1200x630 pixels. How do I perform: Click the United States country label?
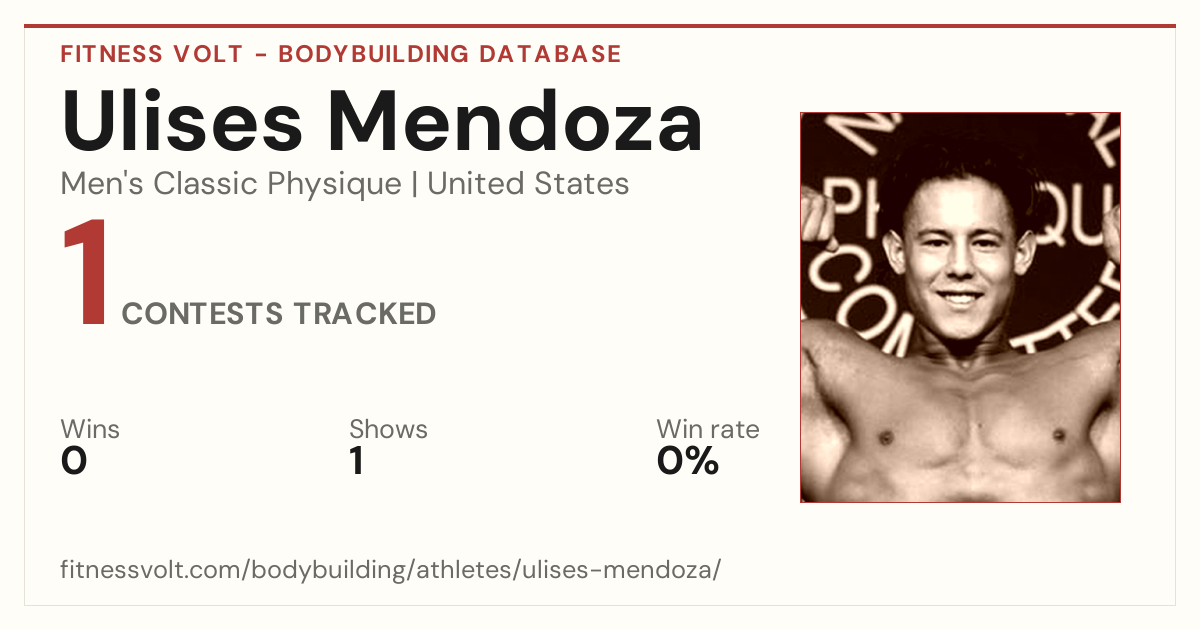(x=528, y=184)
